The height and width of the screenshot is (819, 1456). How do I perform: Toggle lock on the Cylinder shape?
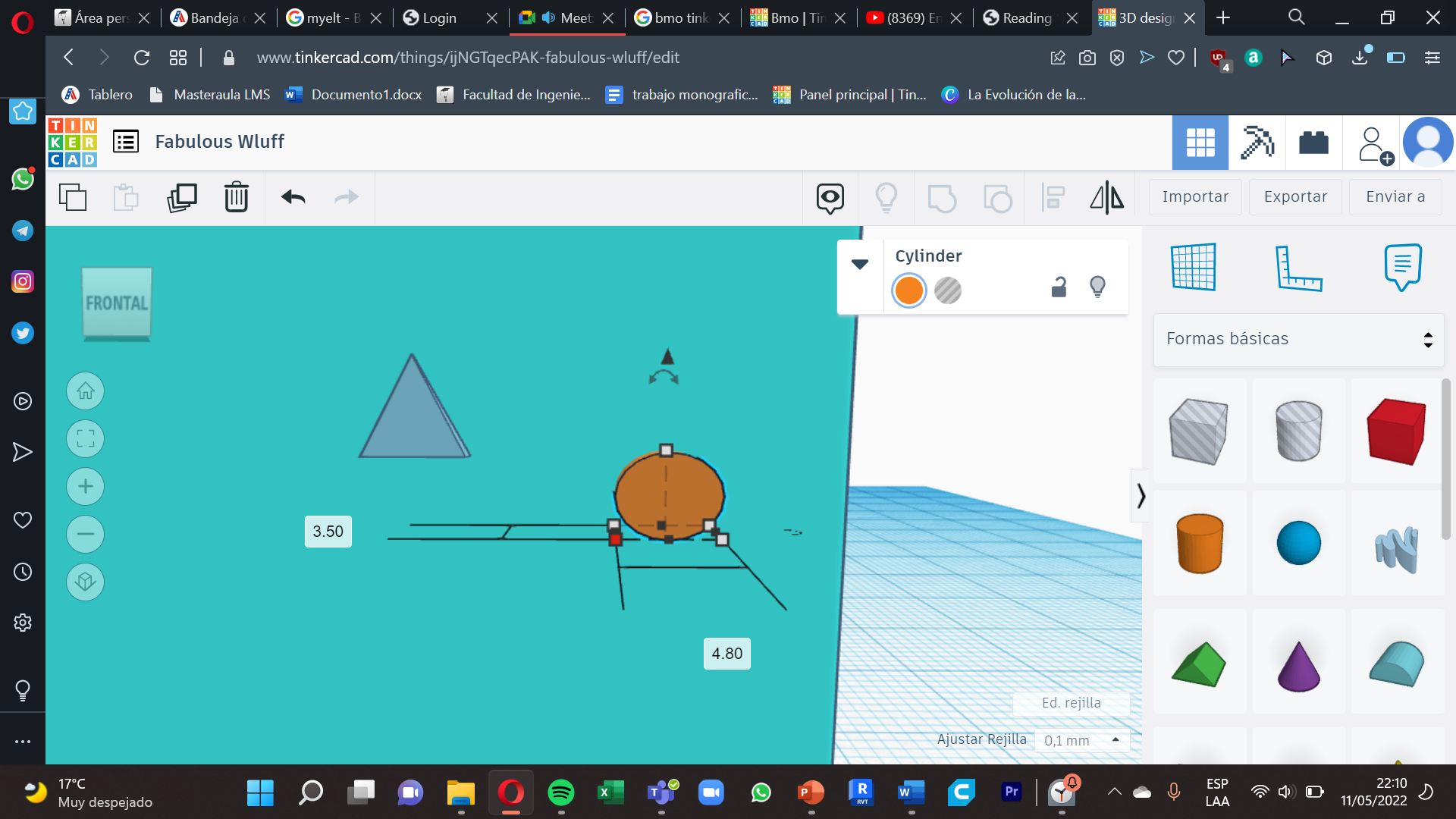coord(1059,287)
